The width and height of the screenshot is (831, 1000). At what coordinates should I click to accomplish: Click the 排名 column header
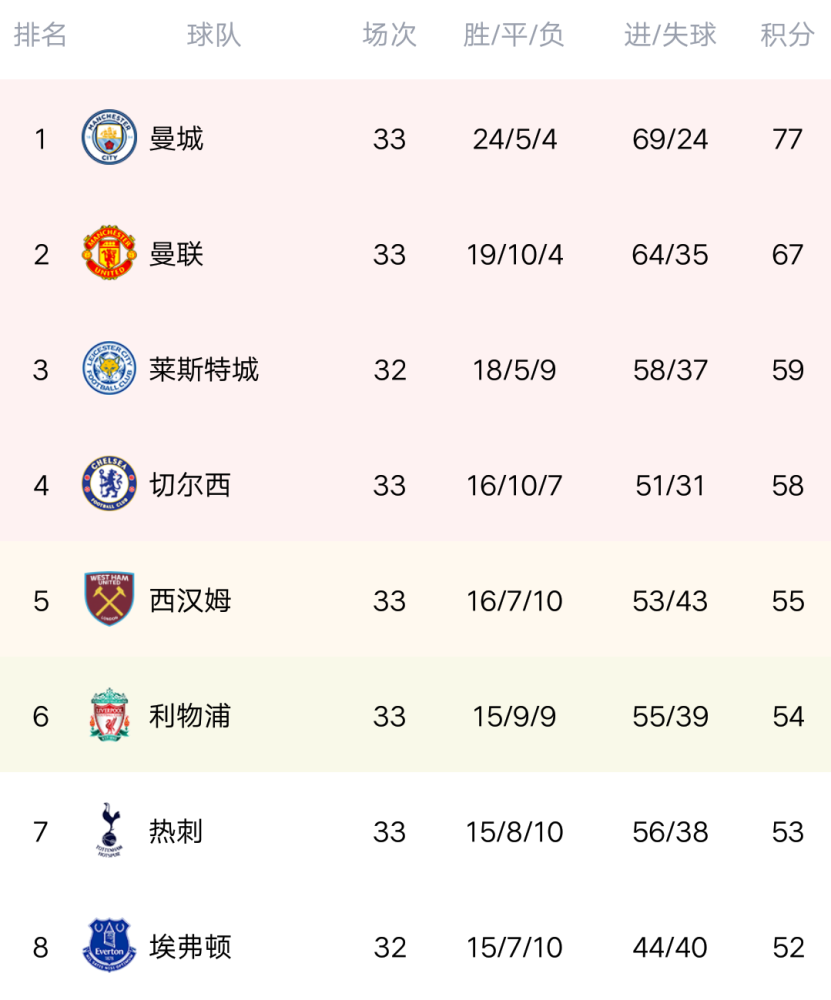40,35
